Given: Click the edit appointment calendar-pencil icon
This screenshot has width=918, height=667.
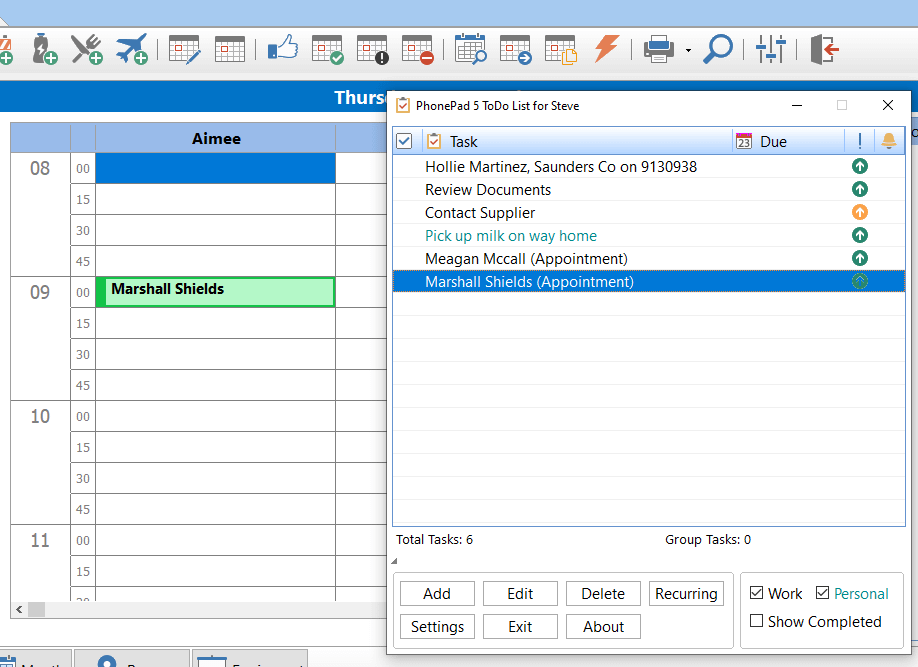Looking at the screenshot, I should click(184, 49).
